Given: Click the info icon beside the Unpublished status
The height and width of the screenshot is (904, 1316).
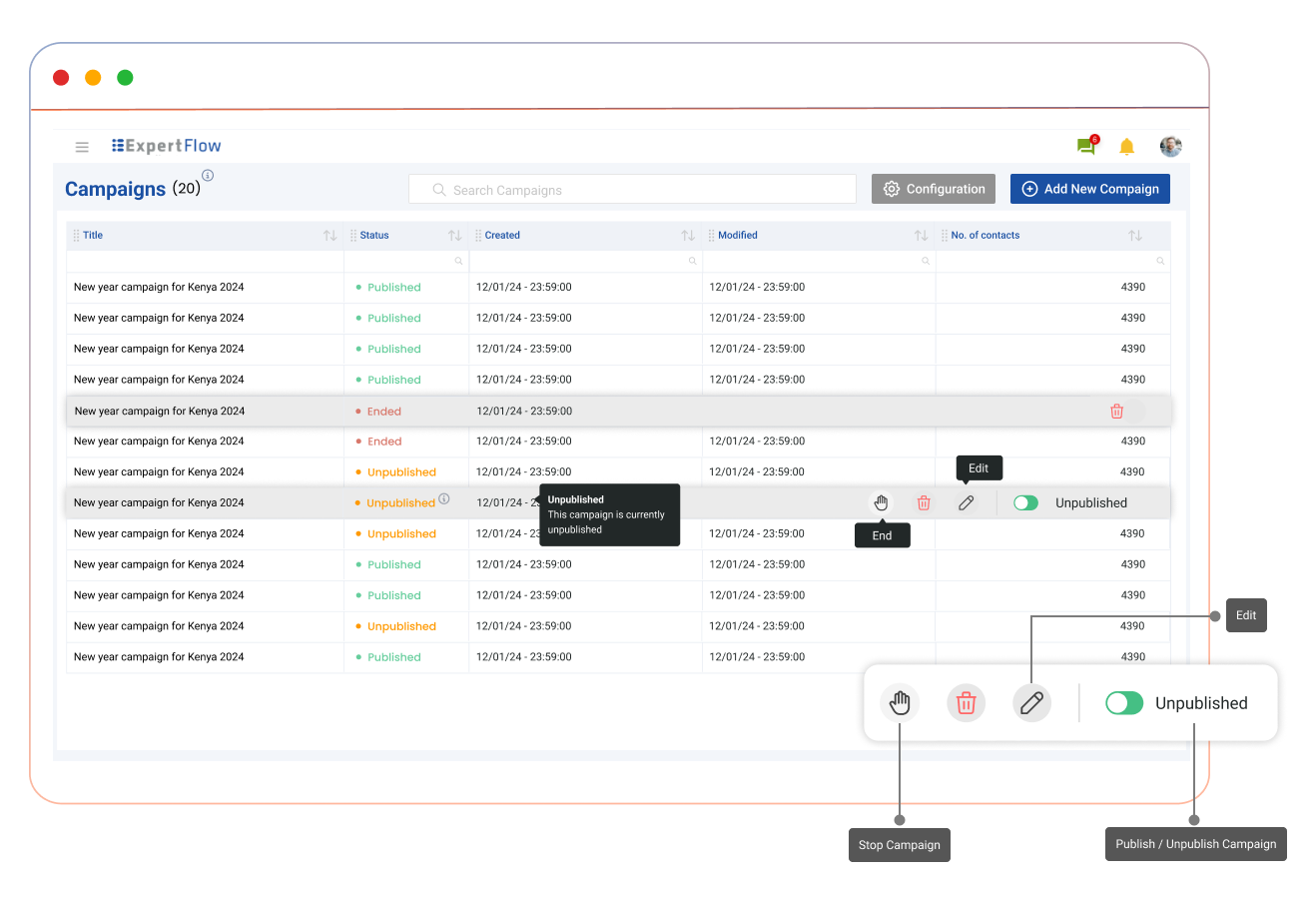Looking at the screenshot, I should [x=444, y=498].
